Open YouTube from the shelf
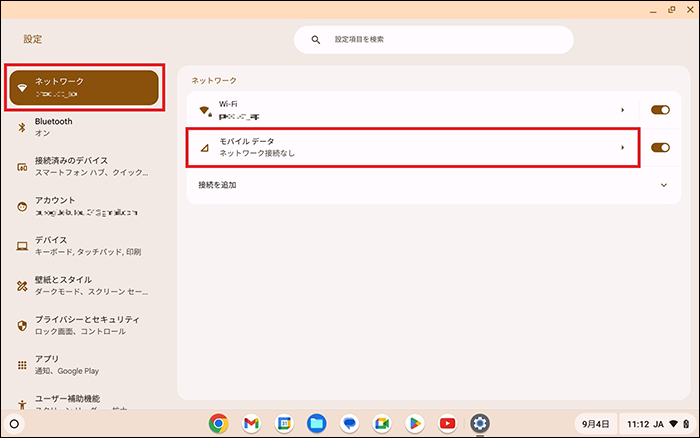The width and height of the screenshot is (700, 438). [x=447, y=423]
